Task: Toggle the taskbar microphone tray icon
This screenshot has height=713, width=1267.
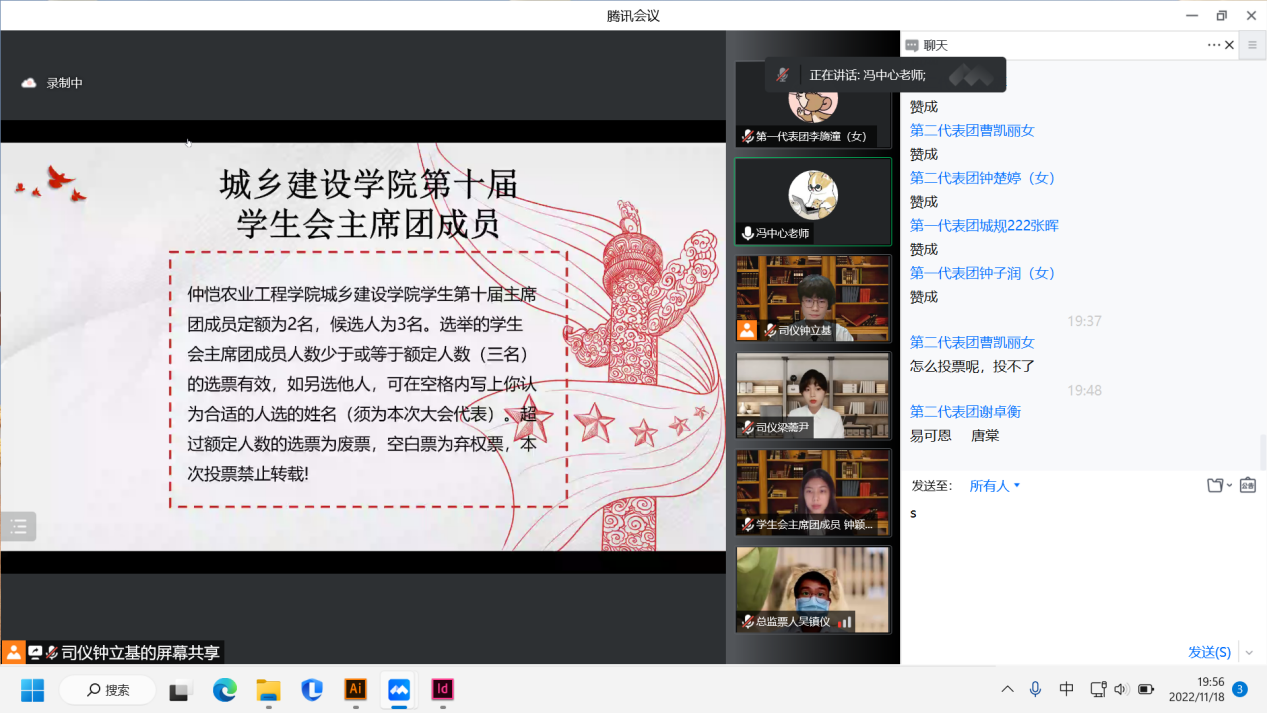Action: (1036, 689)
